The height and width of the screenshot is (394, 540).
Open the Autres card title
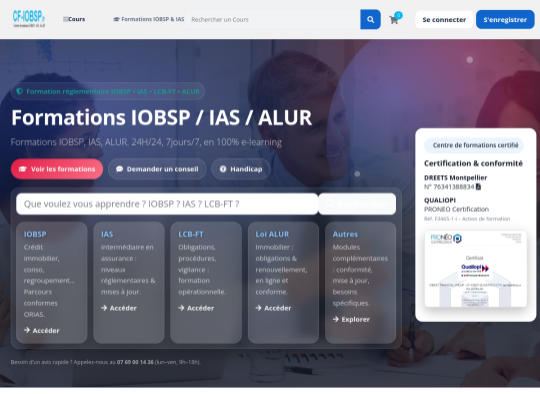[x=345, y=234]
